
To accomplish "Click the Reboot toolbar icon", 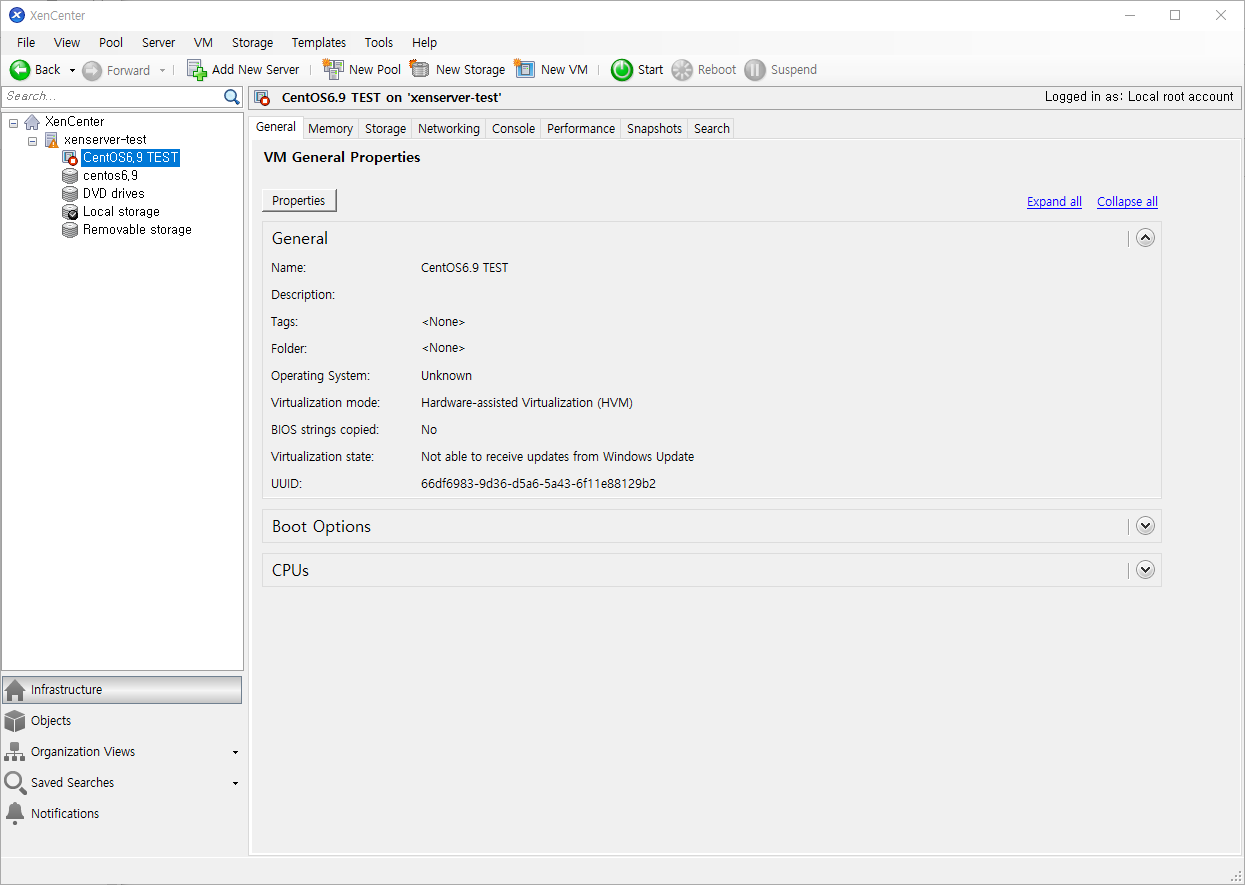I will [x=682, y=70].
